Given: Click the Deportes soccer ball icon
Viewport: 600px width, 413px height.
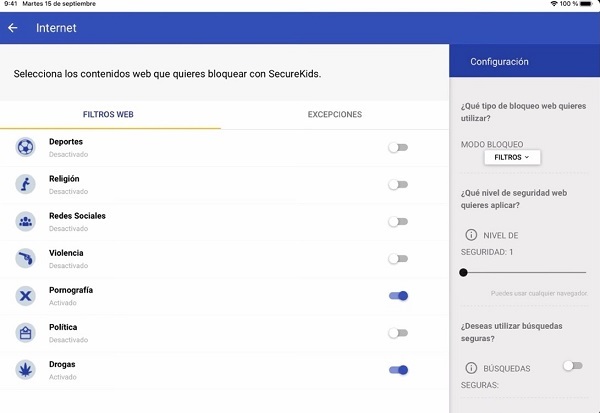Looking at the screenshot, I should point(25,147).
